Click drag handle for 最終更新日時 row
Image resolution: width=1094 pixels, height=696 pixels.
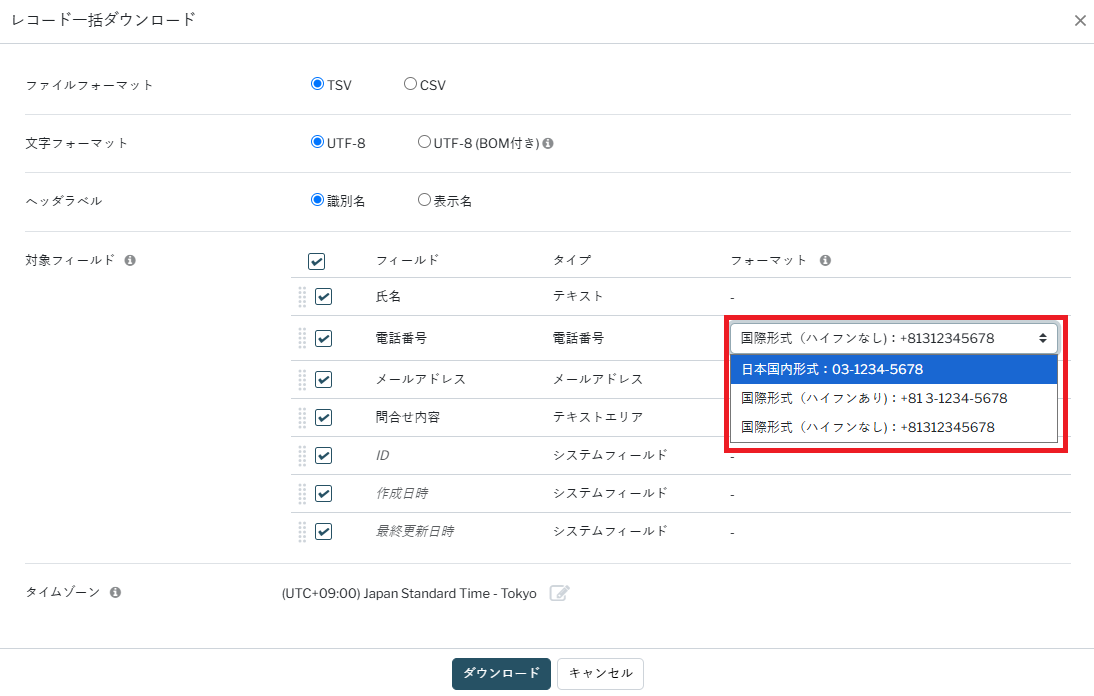point(302,531)
